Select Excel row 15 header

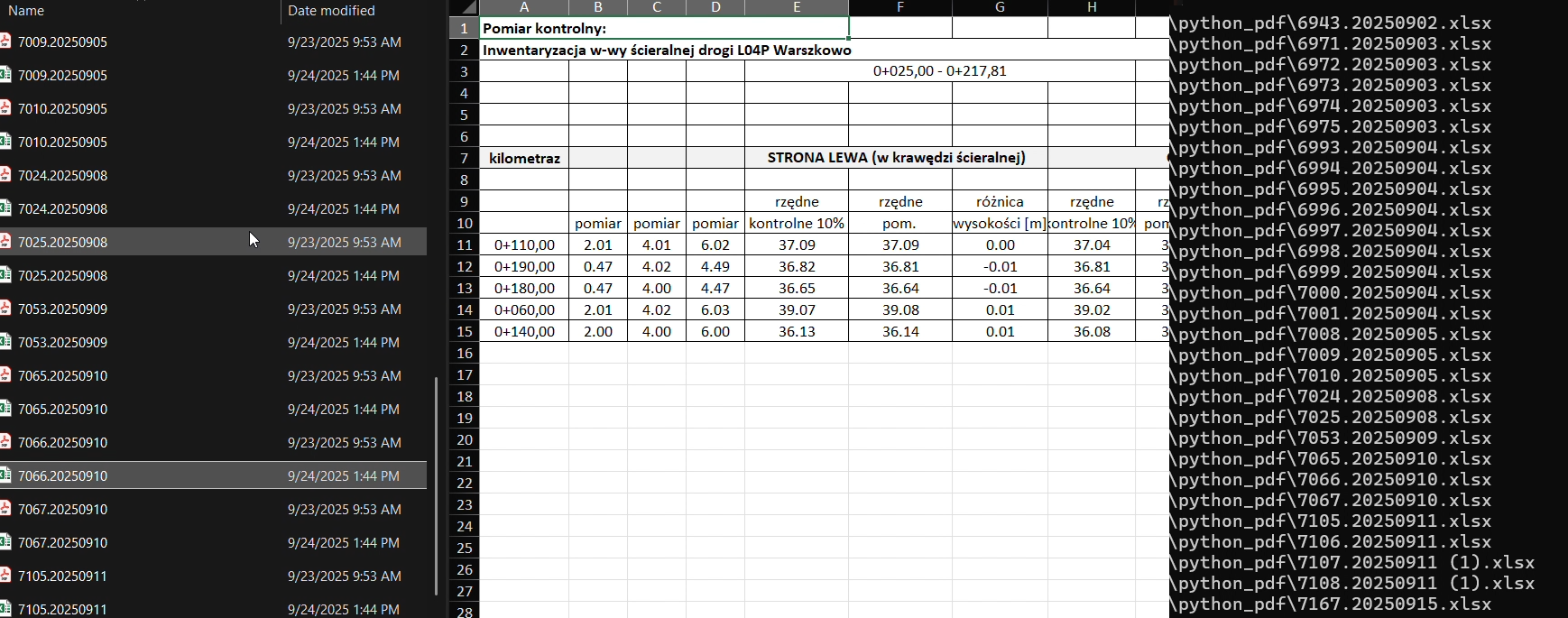click(464, 331)
